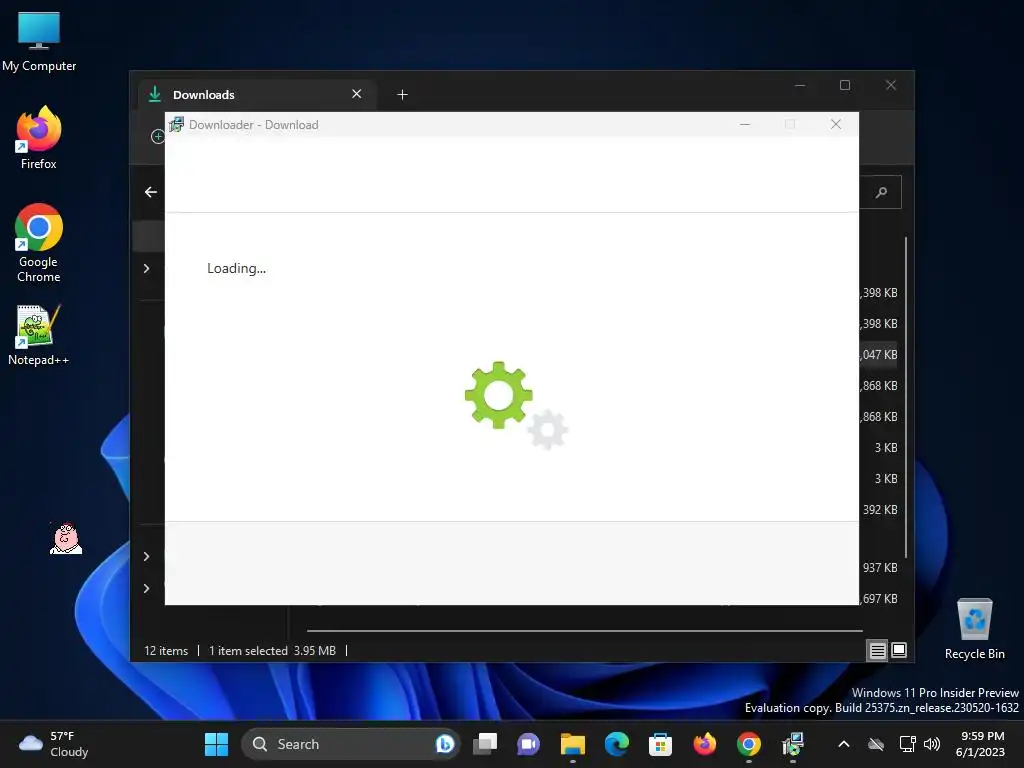
Task: Open the Notepad++ desktop shortcut
Action: click(39, 335)
